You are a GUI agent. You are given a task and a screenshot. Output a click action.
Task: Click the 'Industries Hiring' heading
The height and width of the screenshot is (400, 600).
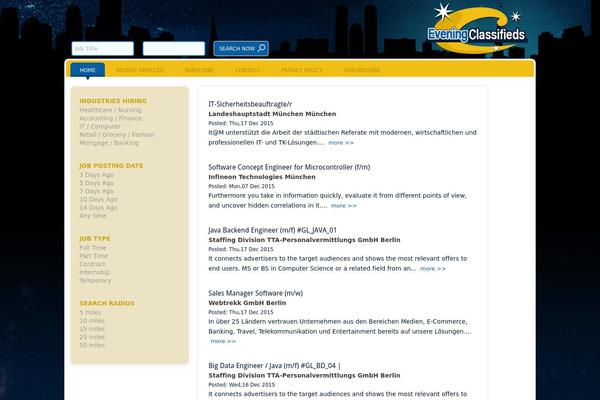(113, 101)
